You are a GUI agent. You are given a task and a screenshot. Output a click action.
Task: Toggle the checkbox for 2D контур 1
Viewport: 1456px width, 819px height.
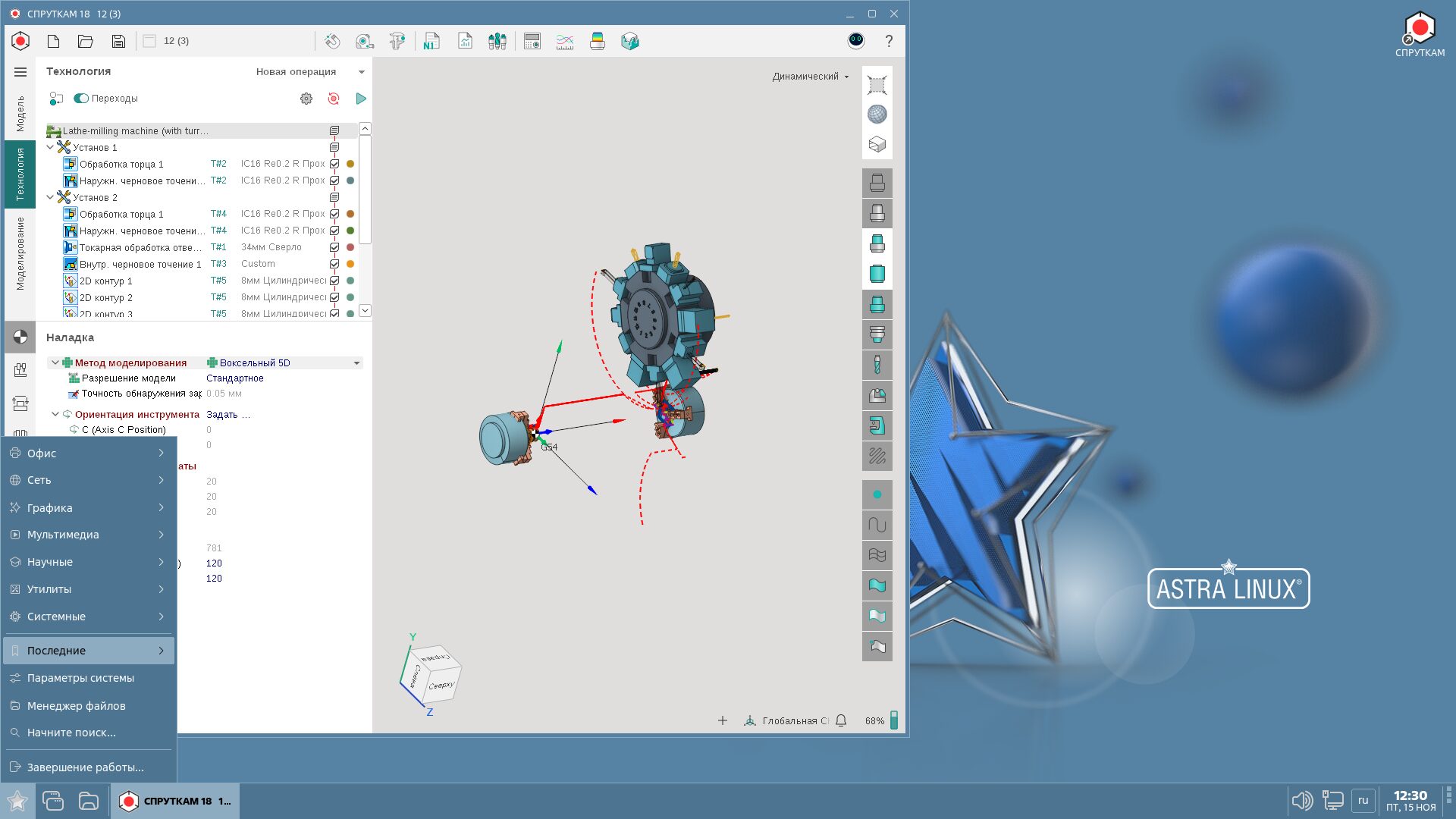point(334,281)
